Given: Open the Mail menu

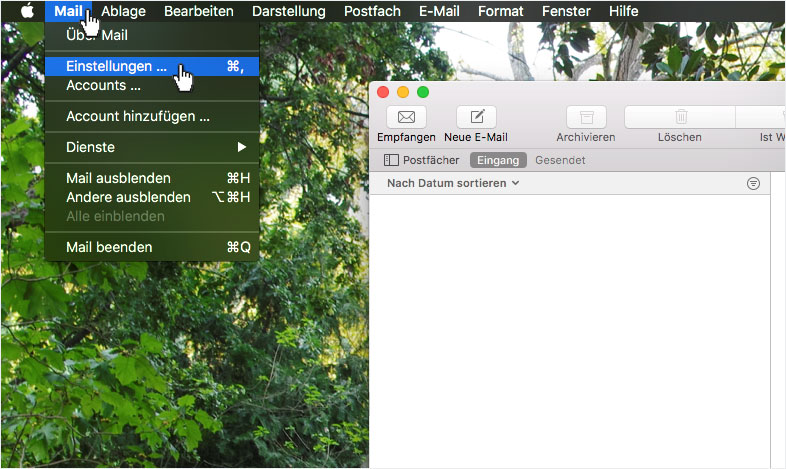Looking at the screenshot, I should (68, 11).
